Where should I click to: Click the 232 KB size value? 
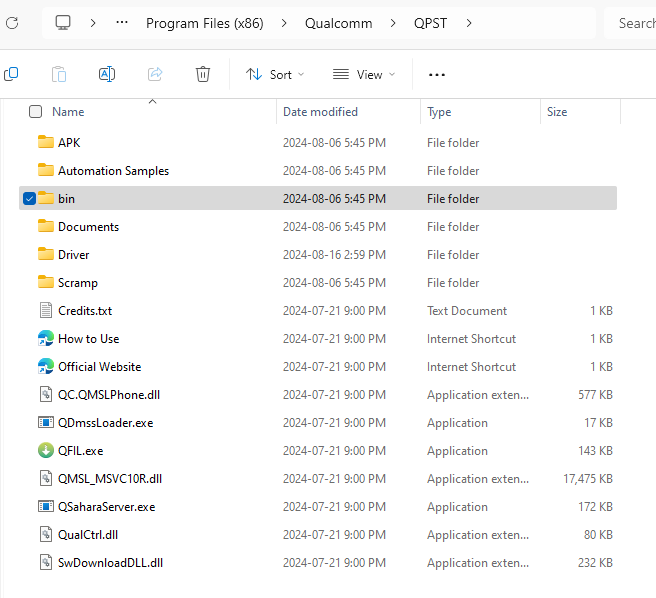595,563
